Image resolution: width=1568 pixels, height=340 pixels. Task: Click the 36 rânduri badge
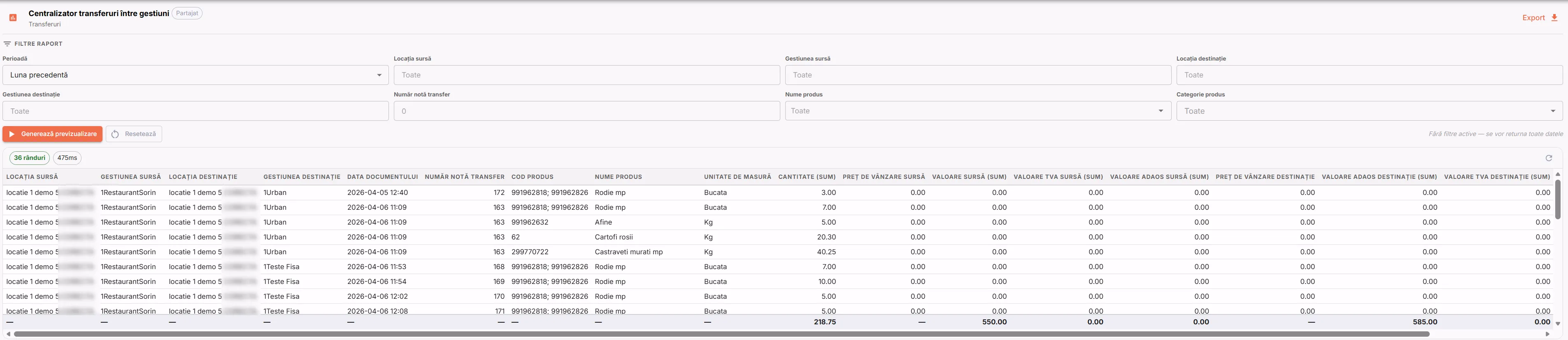[30, 158]
